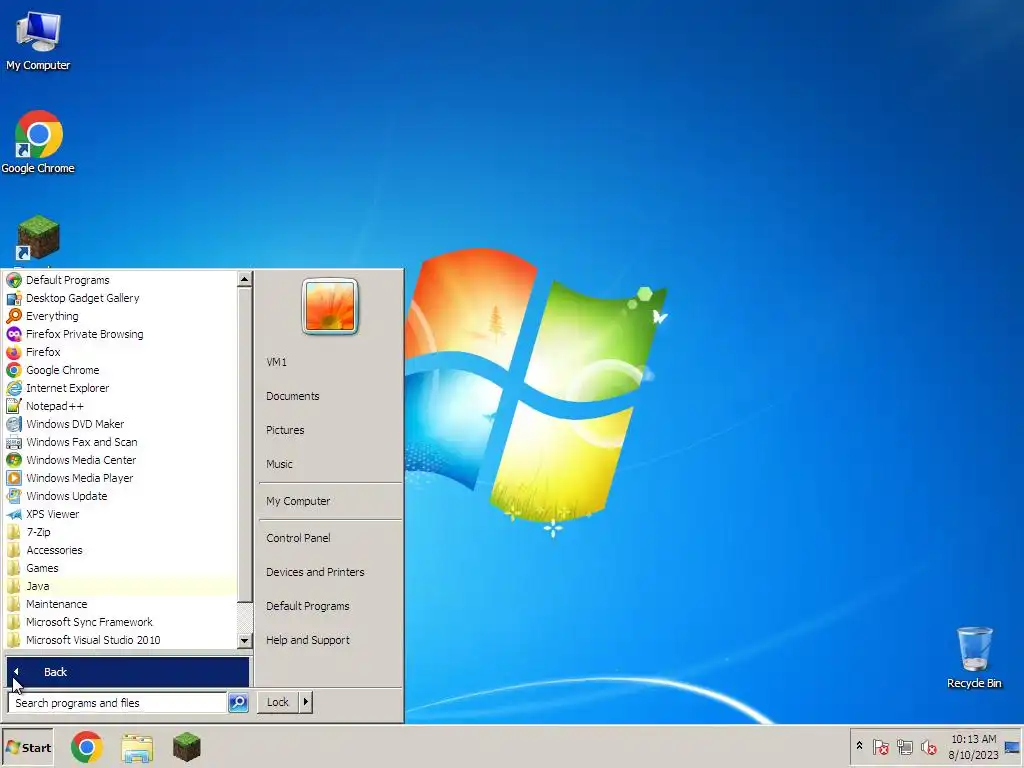This screenshot has width=1024, height=768.
Task: Launch Windows Media Player
Action: point(121,478)
